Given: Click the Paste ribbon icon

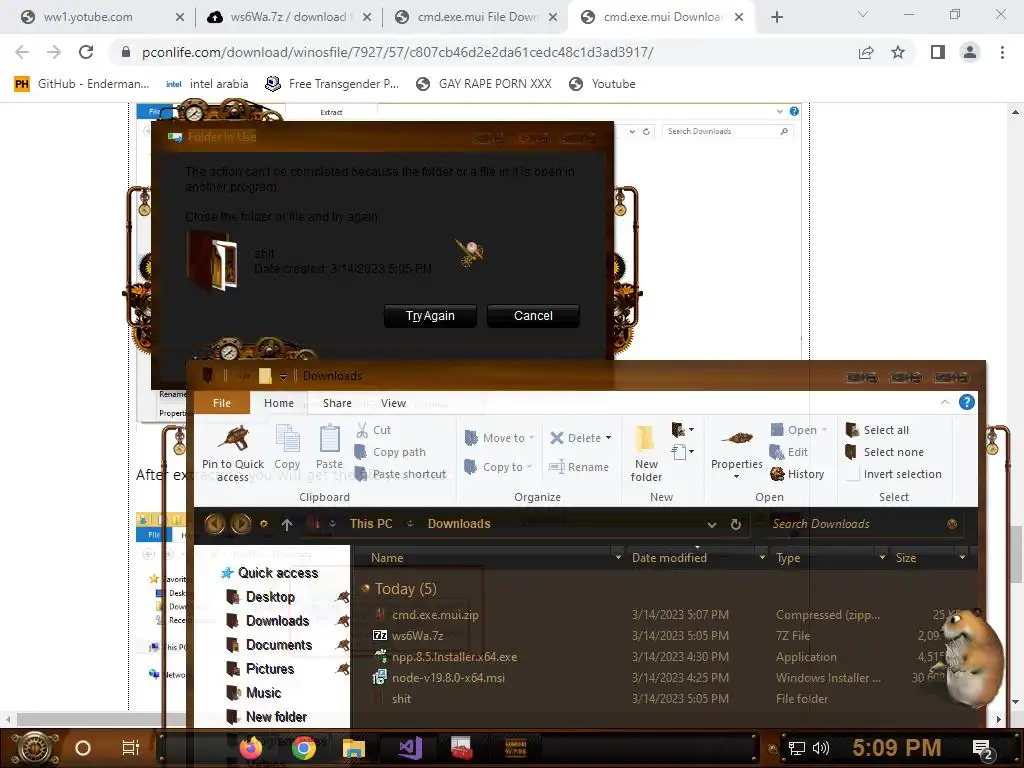Looking at the screenshot, I should (329, 438).
